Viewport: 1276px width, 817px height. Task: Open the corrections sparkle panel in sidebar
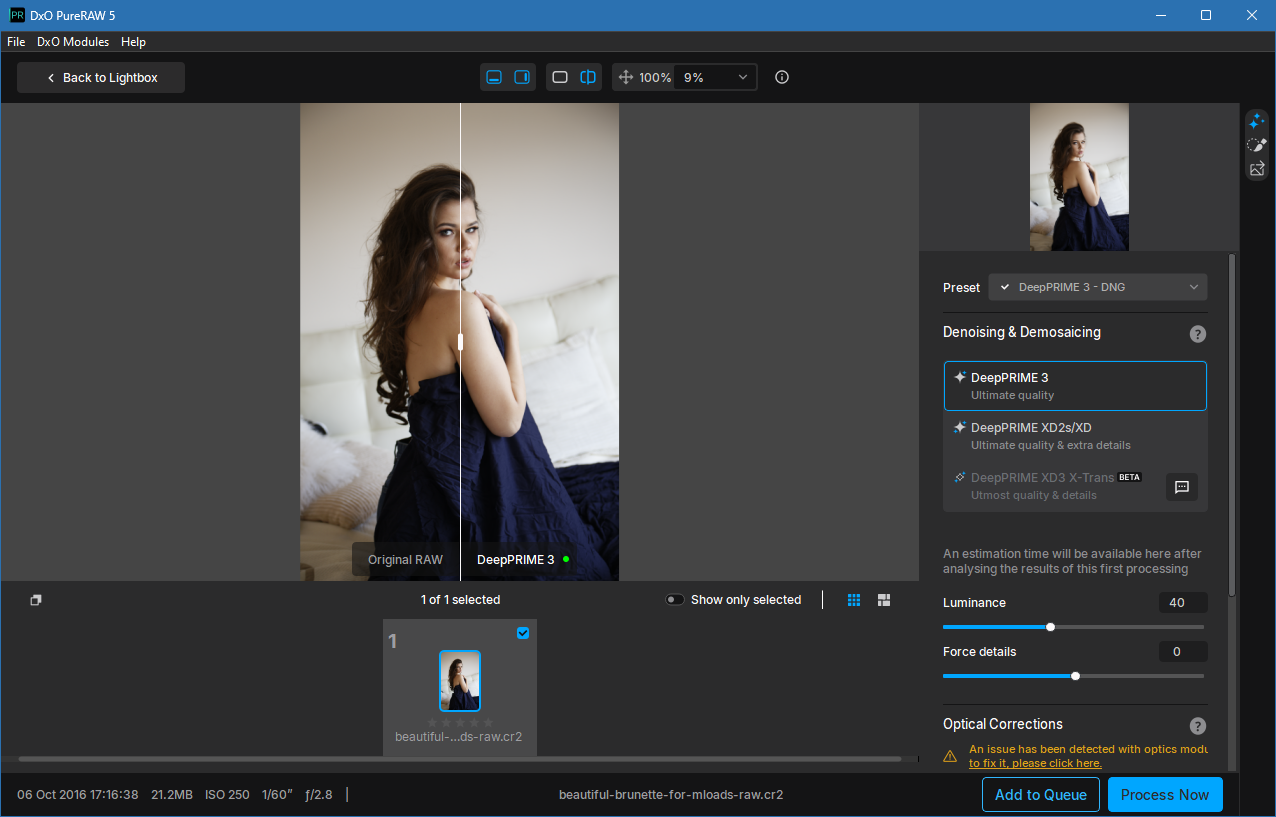1257,121
